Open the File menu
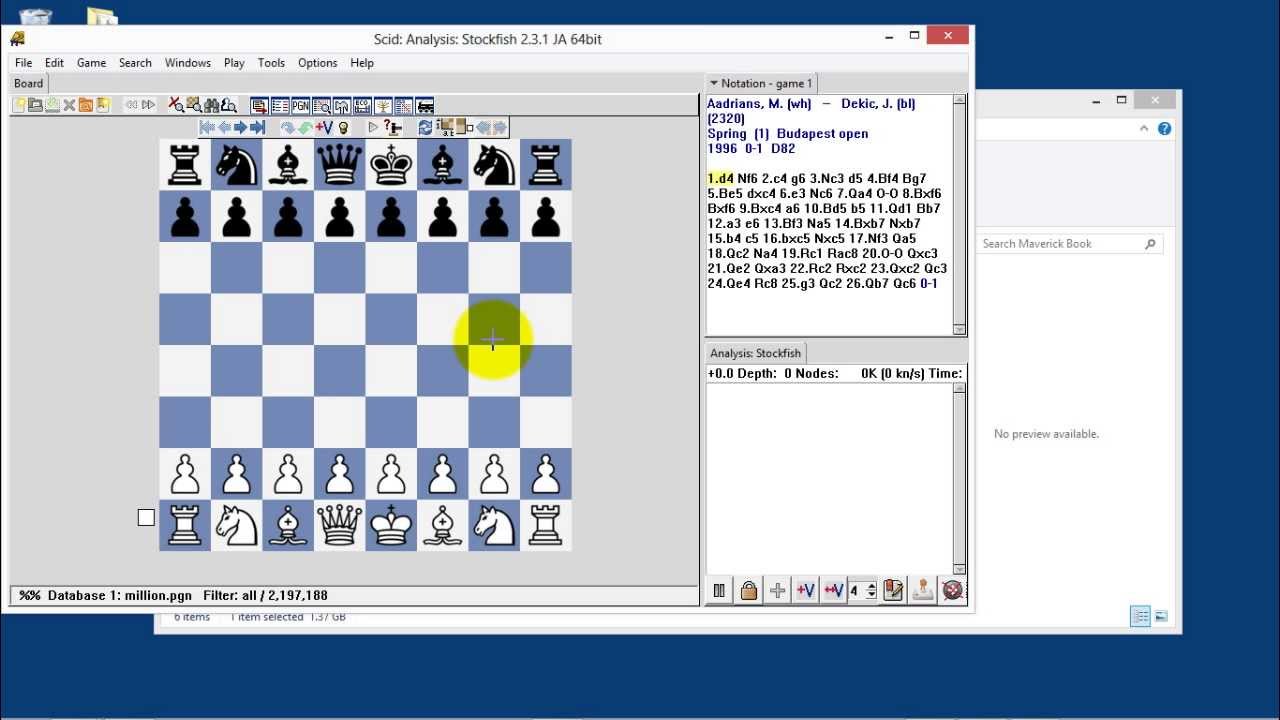The image size is (1280, 720). (x=23, y=63)
